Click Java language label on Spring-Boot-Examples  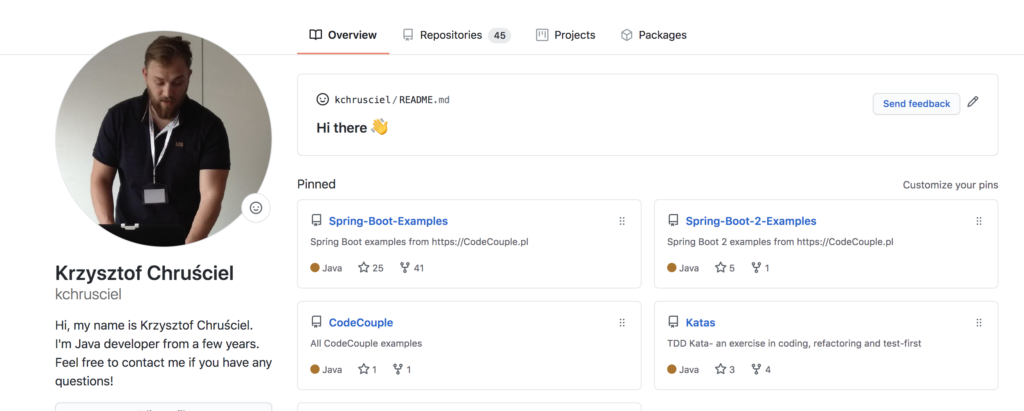[326, 268]
